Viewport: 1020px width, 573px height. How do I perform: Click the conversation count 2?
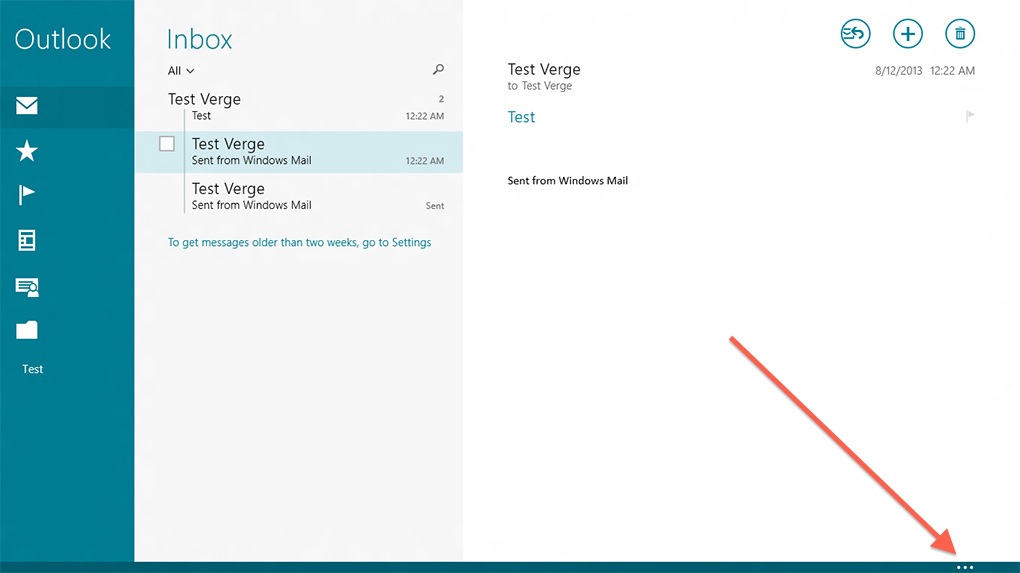pos(441,99)
